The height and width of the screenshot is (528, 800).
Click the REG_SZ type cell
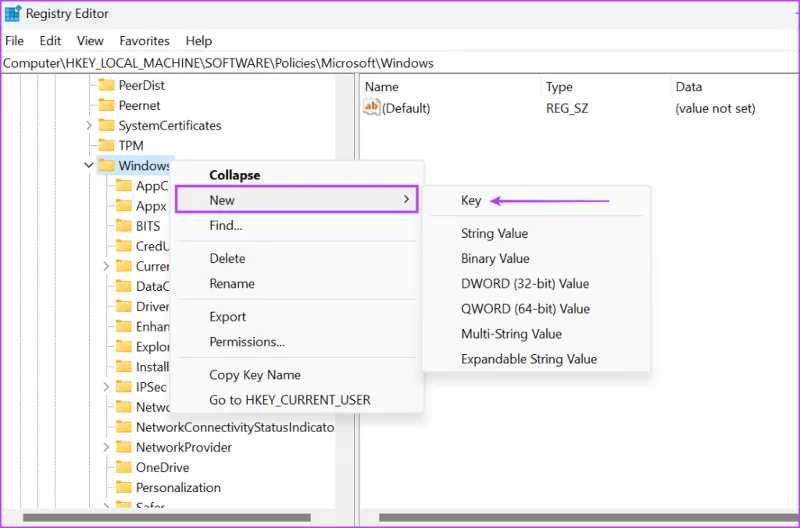[x=567, y=108]
